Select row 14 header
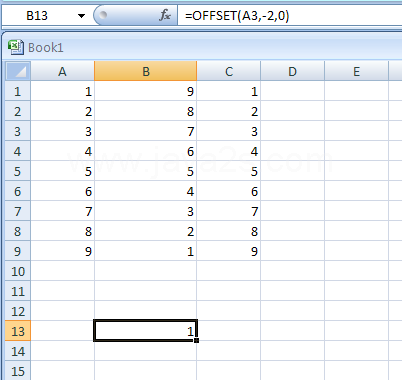 pos(18,351)
